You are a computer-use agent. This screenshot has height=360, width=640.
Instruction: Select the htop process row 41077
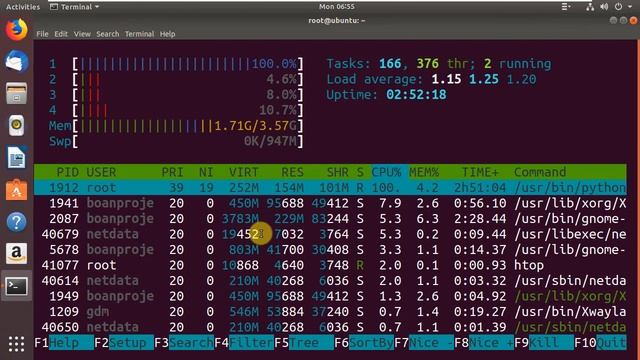330,265
